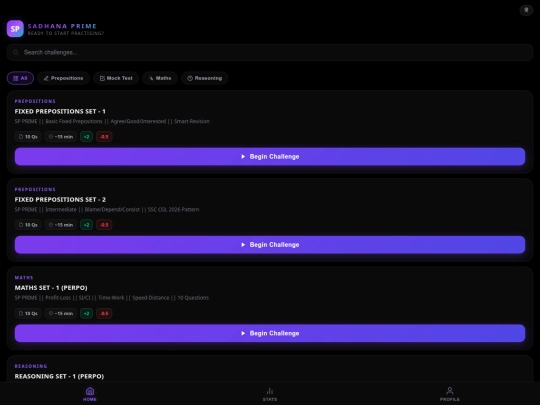Click -0.5 penalty badge in Maths Set - 1
The image size is (540, 405).
pyautogui.click(x=104, y=313)
